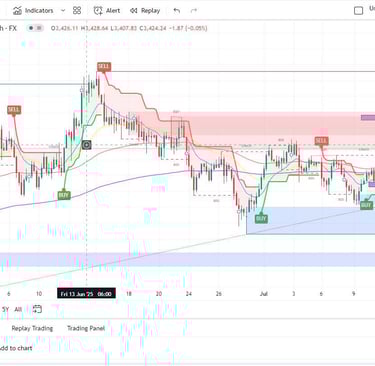Select the SELL label at the chart's highest peak
The image size is (375, 366).
(104, 67)
